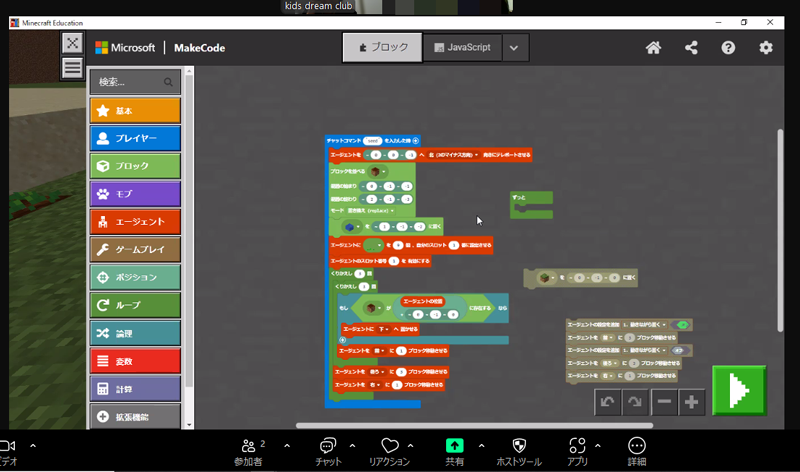Edit the seed chat command text field
Viewport: 800px width, 472px height.
(372, 141)
